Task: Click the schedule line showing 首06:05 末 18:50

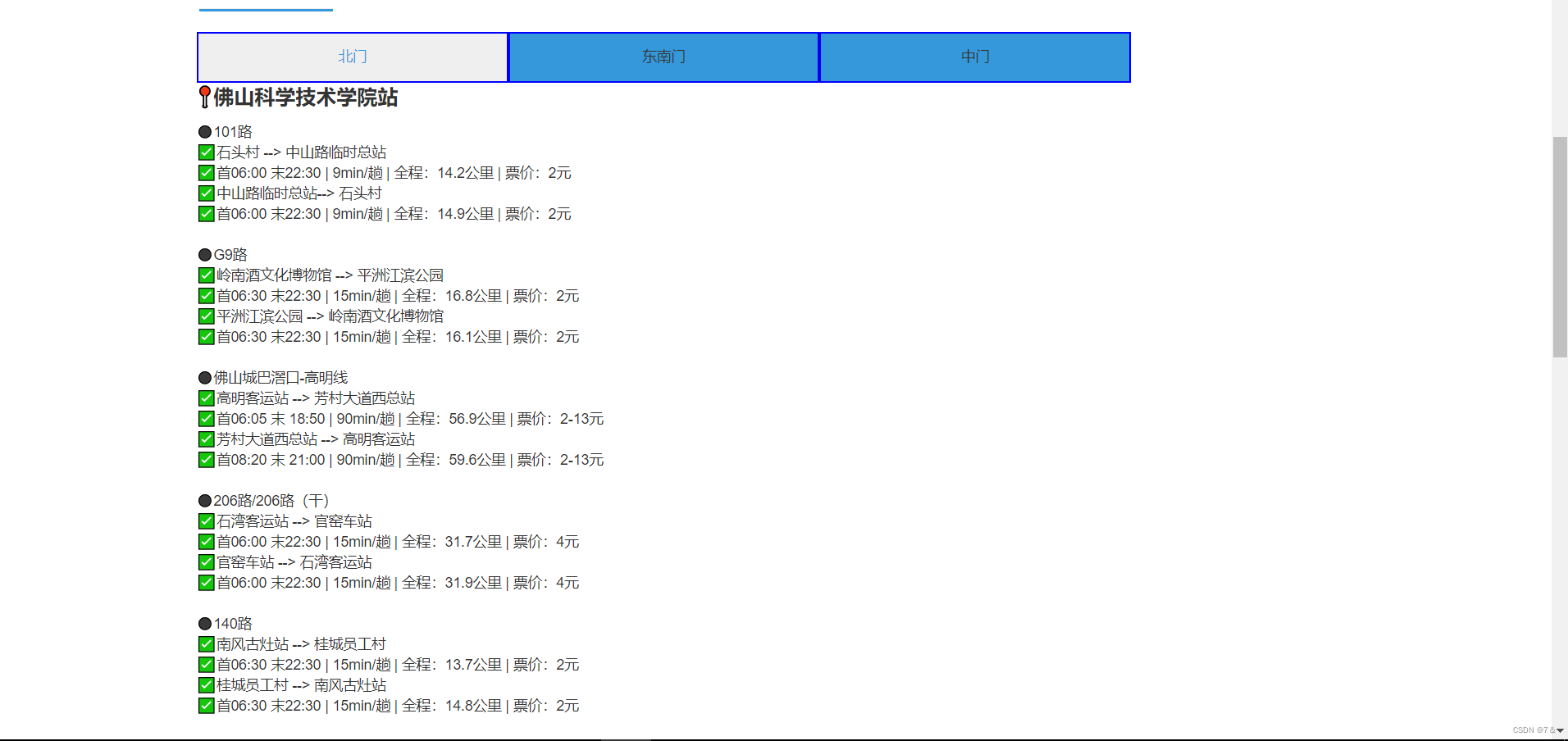Action: coord(410,419)
